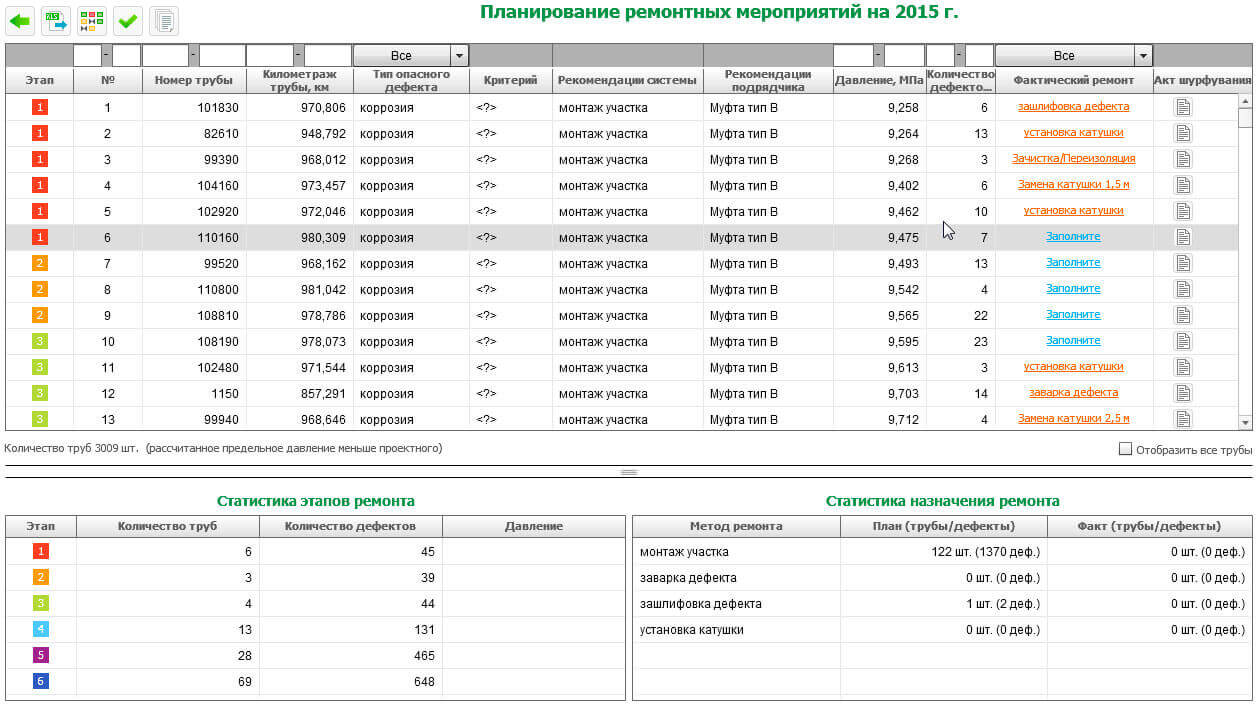The width and height of the screenshot is (1257, 704).
Task: Open 'Зачистка/Переизоляция' repair link
Action: [1073, 158]
